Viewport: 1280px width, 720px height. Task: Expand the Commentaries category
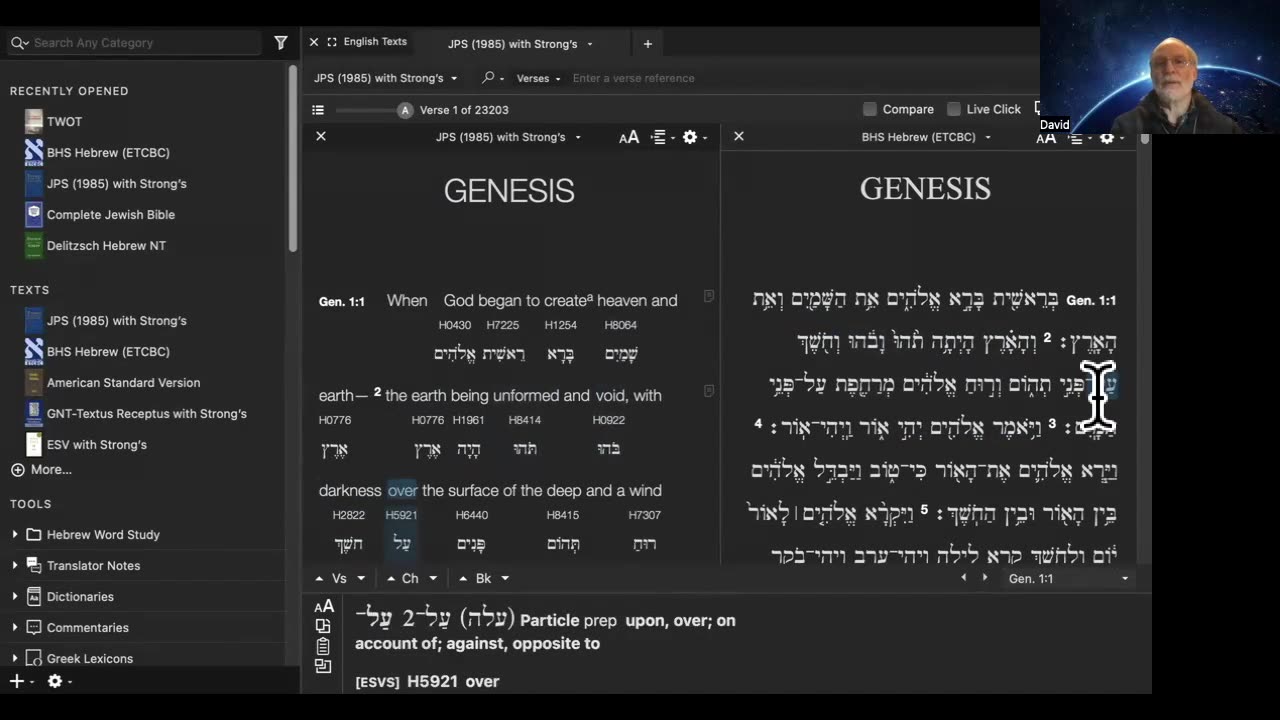[15, 627]
